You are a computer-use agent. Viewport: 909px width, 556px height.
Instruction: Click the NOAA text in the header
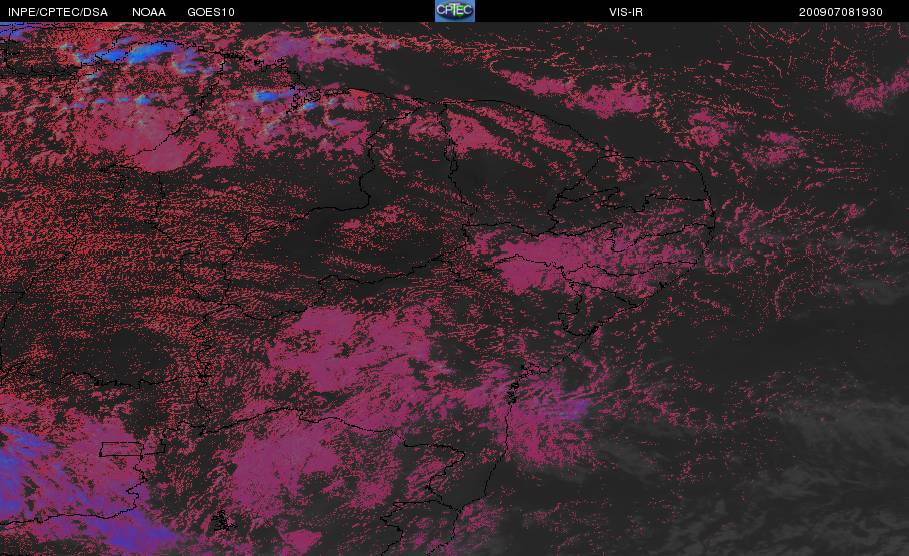(149, 12)
